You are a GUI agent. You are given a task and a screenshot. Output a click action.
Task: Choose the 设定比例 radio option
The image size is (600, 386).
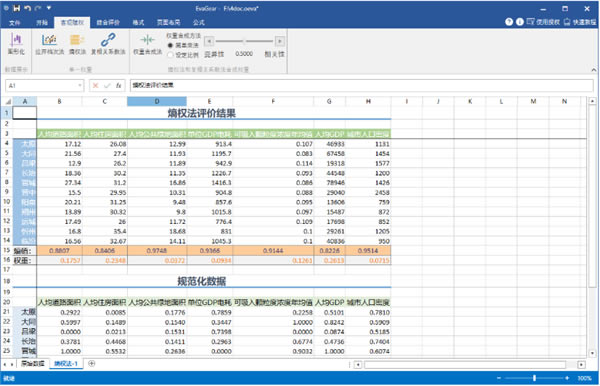(183, 55)
